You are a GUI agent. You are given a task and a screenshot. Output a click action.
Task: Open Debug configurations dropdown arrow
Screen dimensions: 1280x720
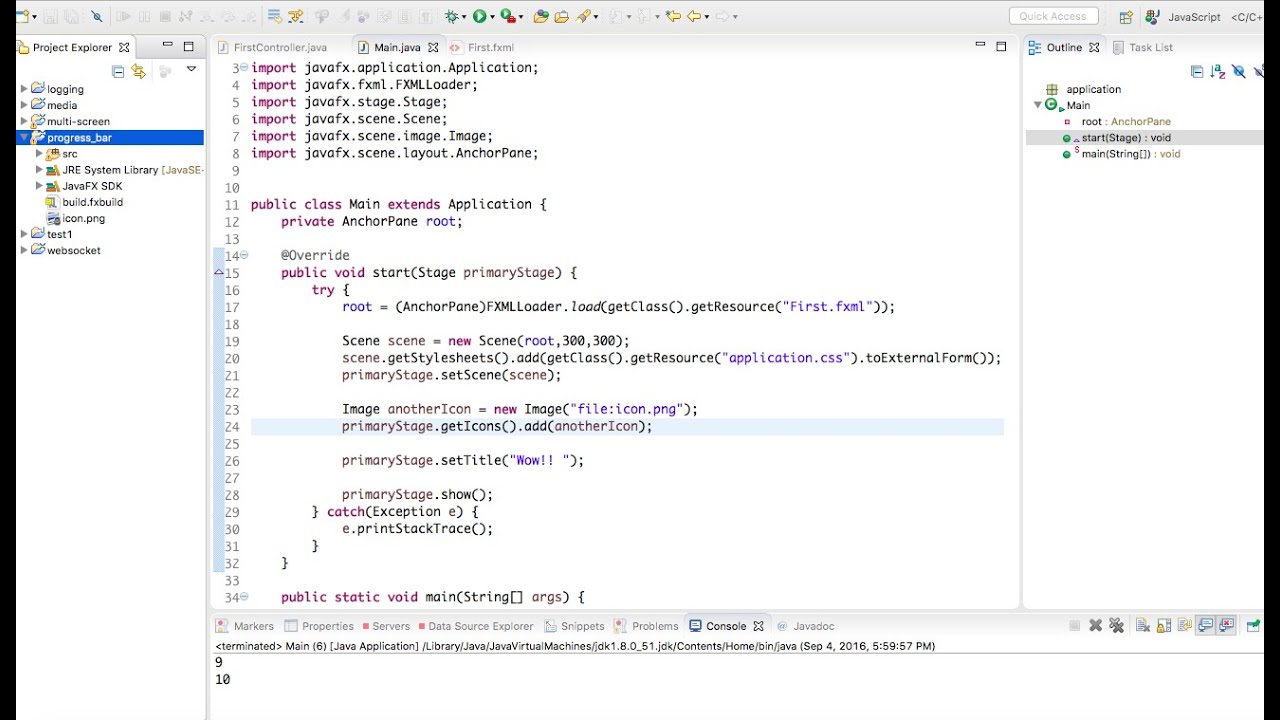[464, 17]
